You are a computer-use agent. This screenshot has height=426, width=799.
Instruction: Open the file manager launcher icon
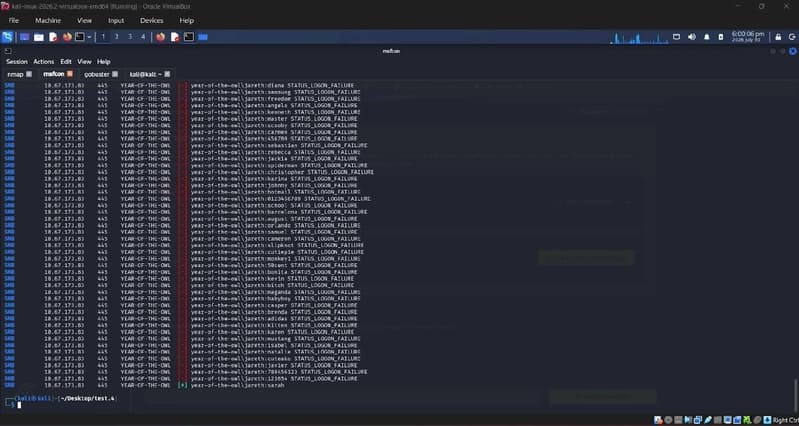[x=39, y=37]
